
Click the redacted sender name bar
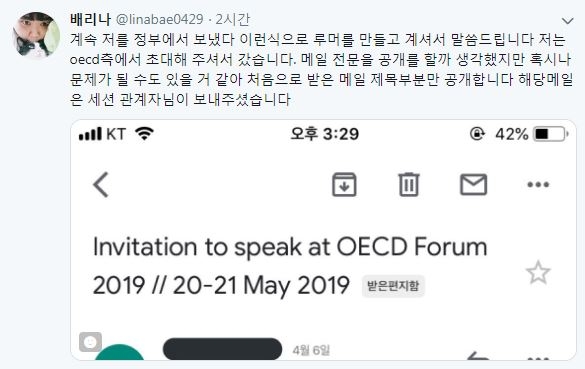[222, 349]
